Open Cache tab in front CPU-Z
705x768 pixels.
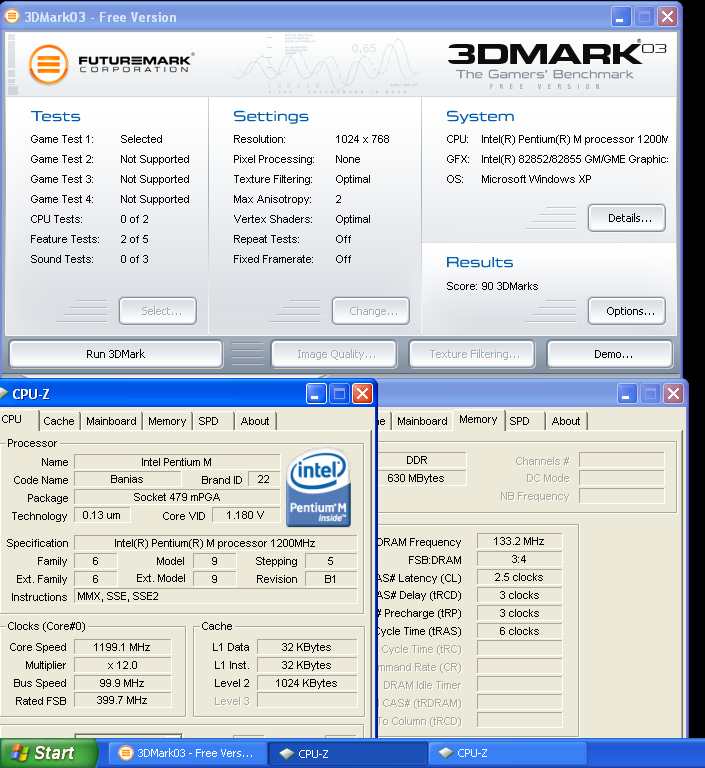pyautogui.click(x=59, y=421)
